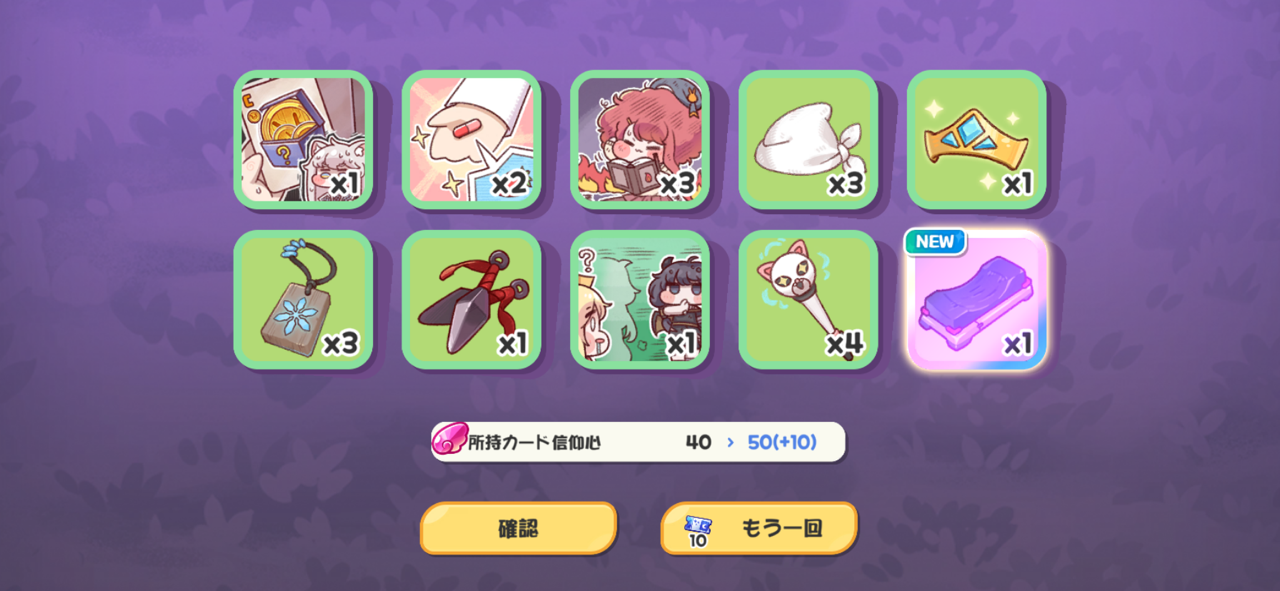Viewport: 1280px width, 591px height.
Task: Tap the ticket icon showing 10
Action: point(698,531)
